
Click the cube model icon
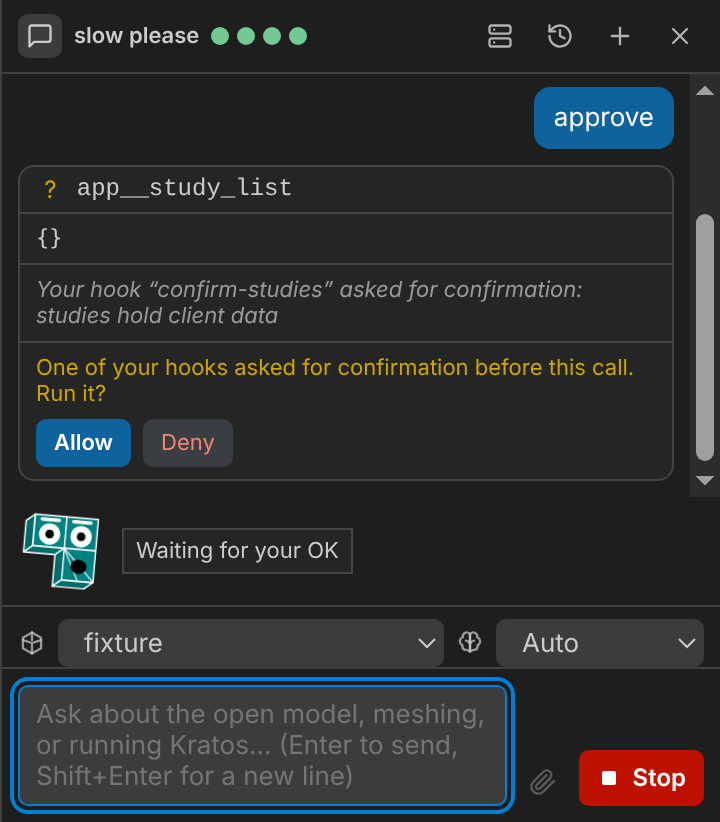[32, 643]
